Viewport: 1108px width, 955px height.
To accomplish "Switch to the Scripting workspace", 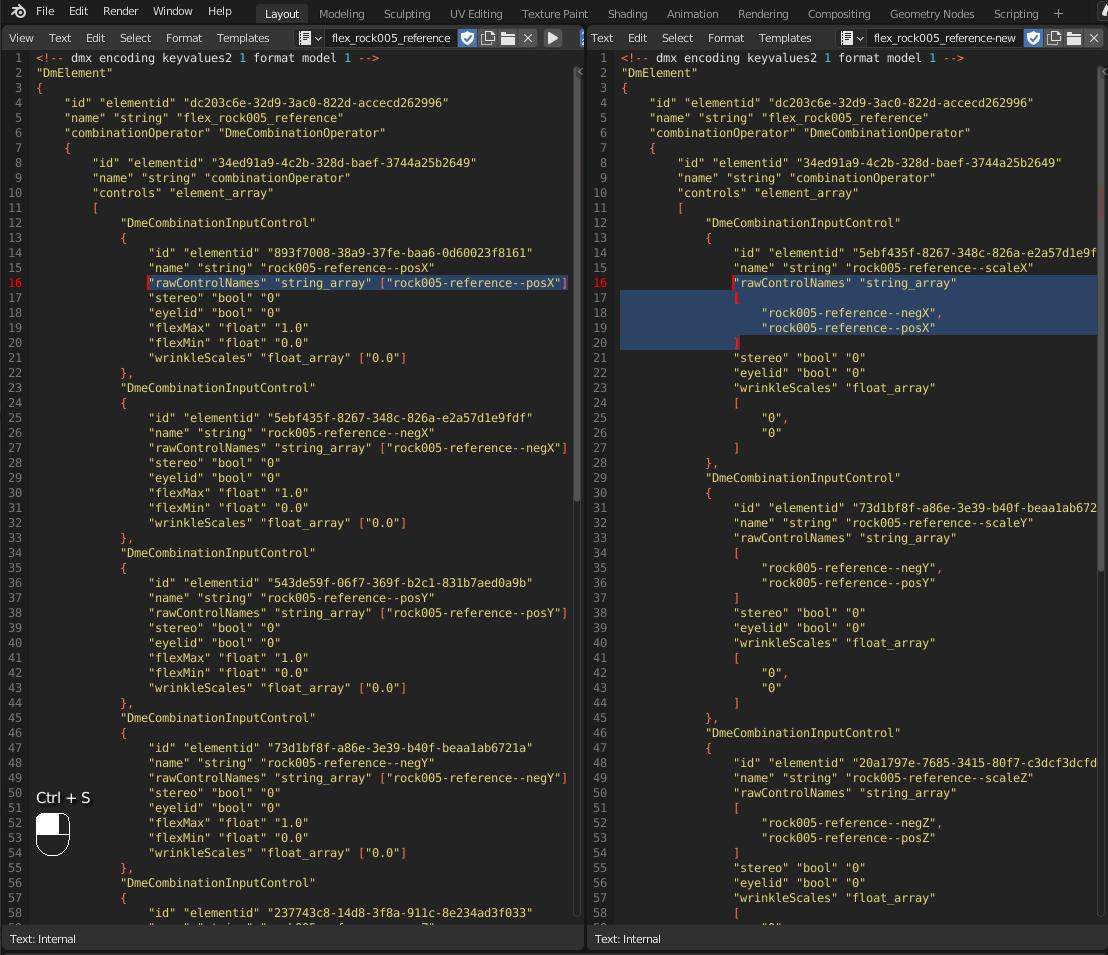I will tap(1016, 14).
